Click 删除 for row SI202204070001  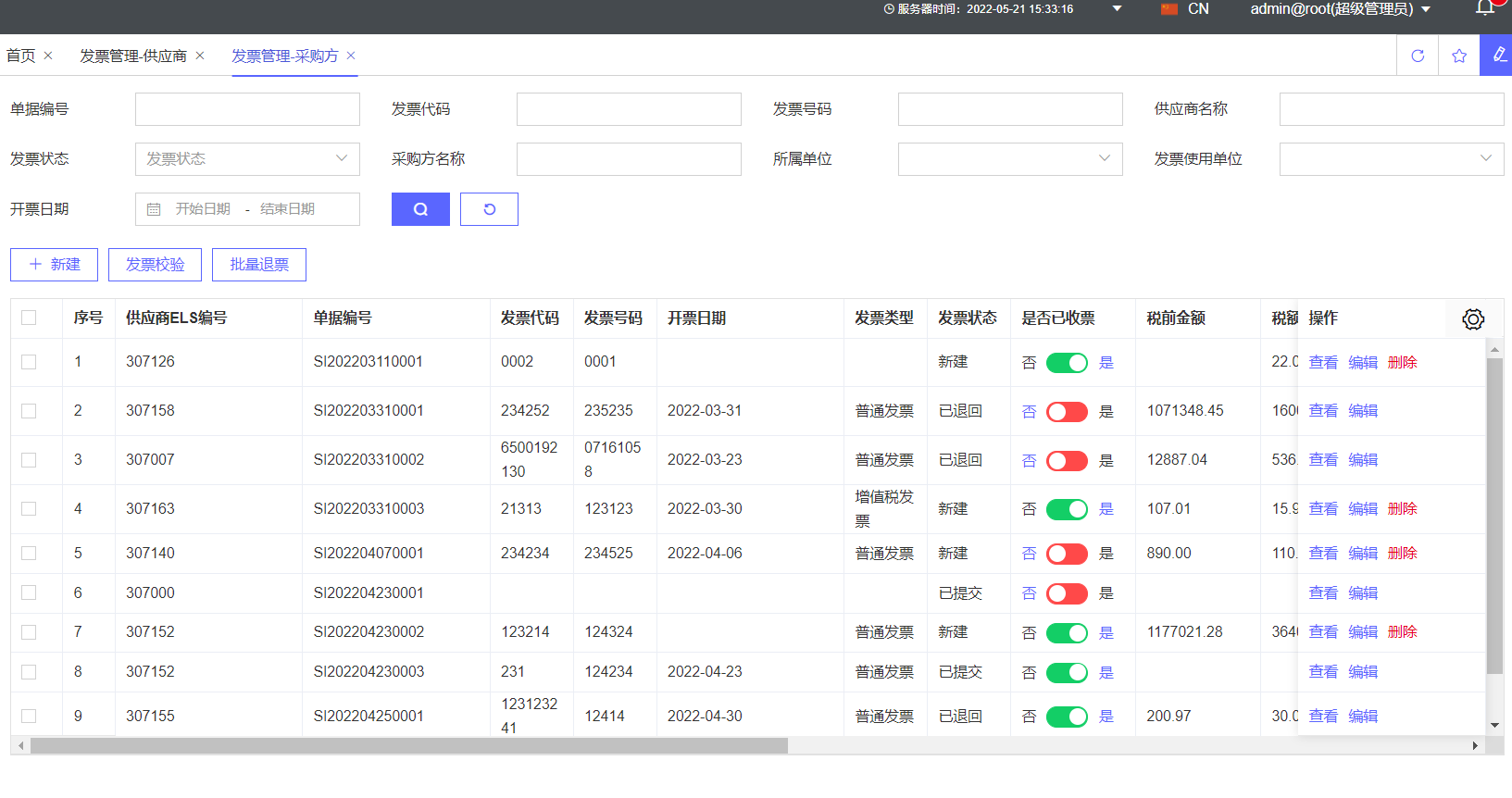pos(1403,554)
